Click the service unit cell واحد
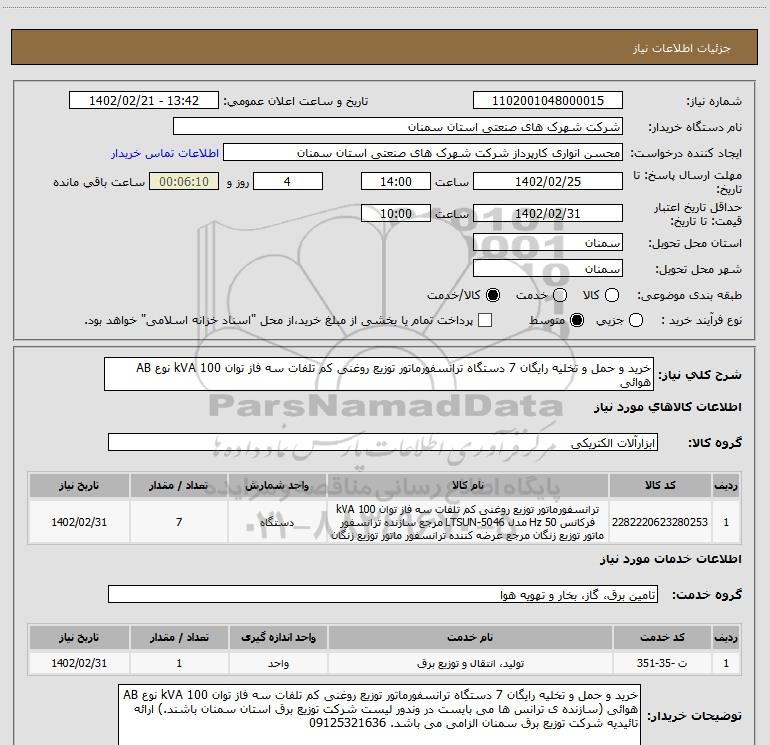 coord(278,663)
